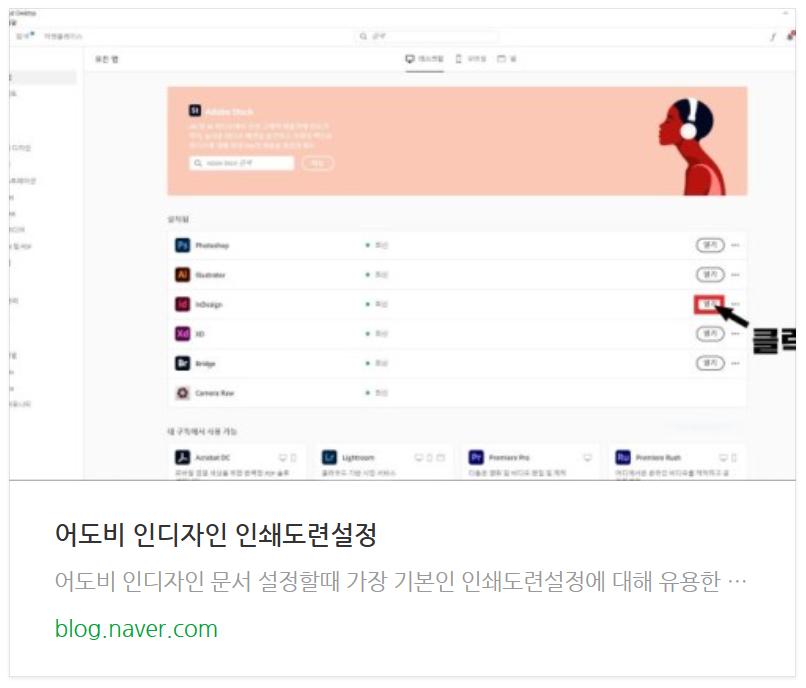Open the more options menu for Illustrator

coord(736,275)
